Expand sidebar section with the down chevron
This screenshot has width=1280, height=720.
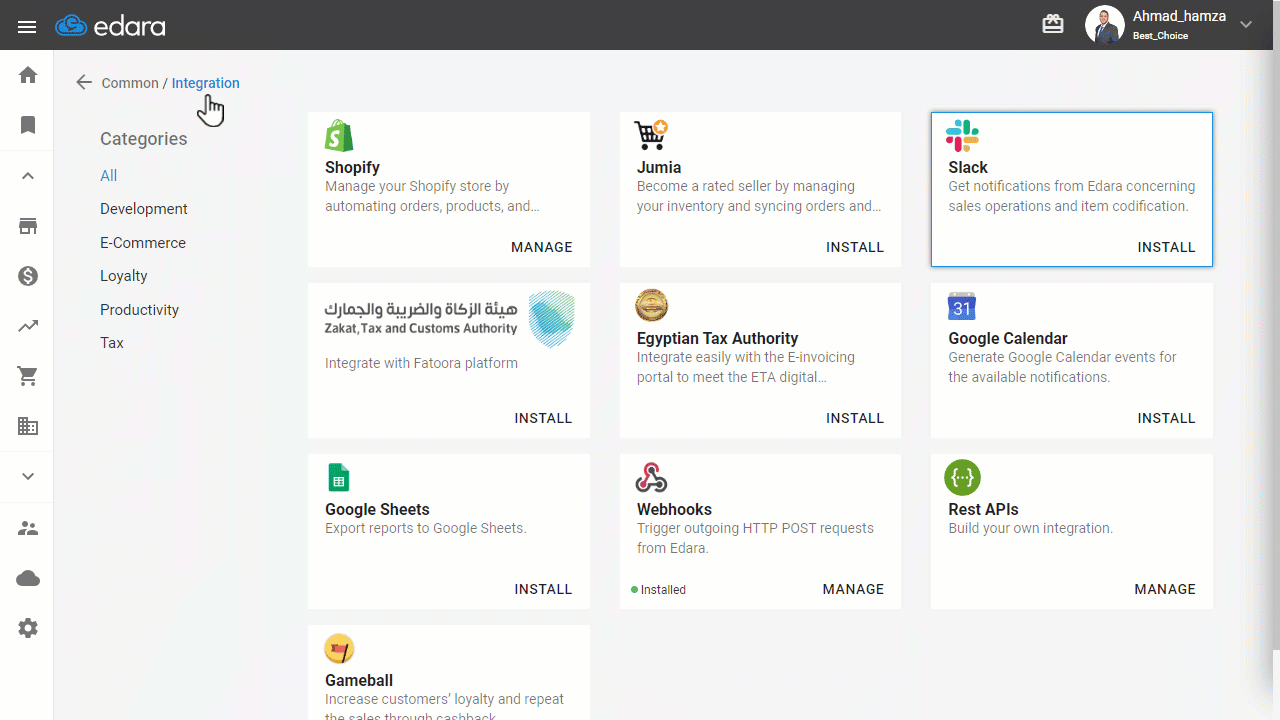tap(28, 477)
